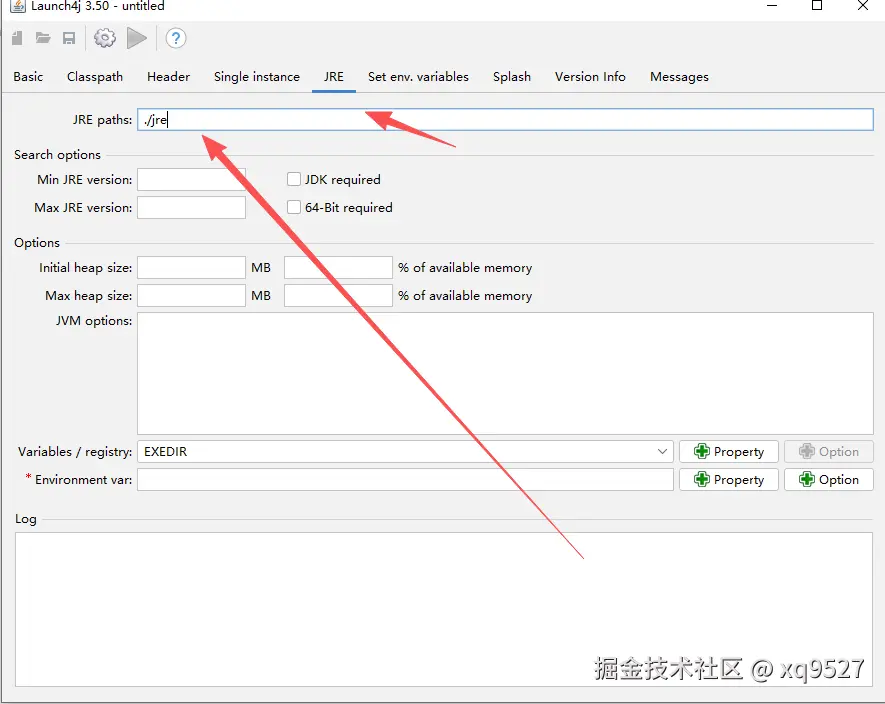Viewport: 885px width, 704px height.
Task: Click the disabled Option button beside EXEDIR
Action: click(x=829, y=452)
